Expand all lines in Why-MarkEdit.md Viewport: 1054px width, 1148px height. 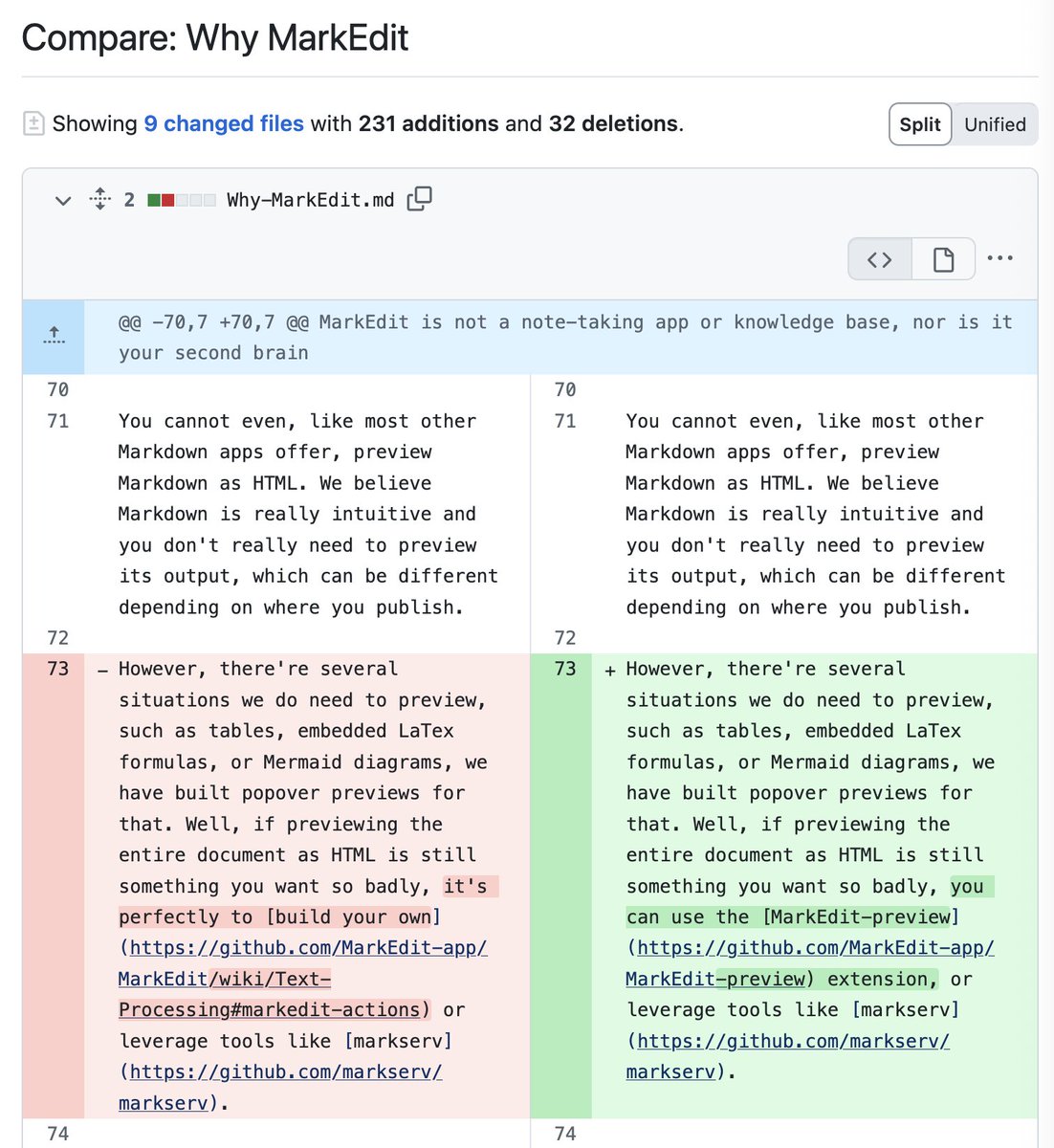99,199
